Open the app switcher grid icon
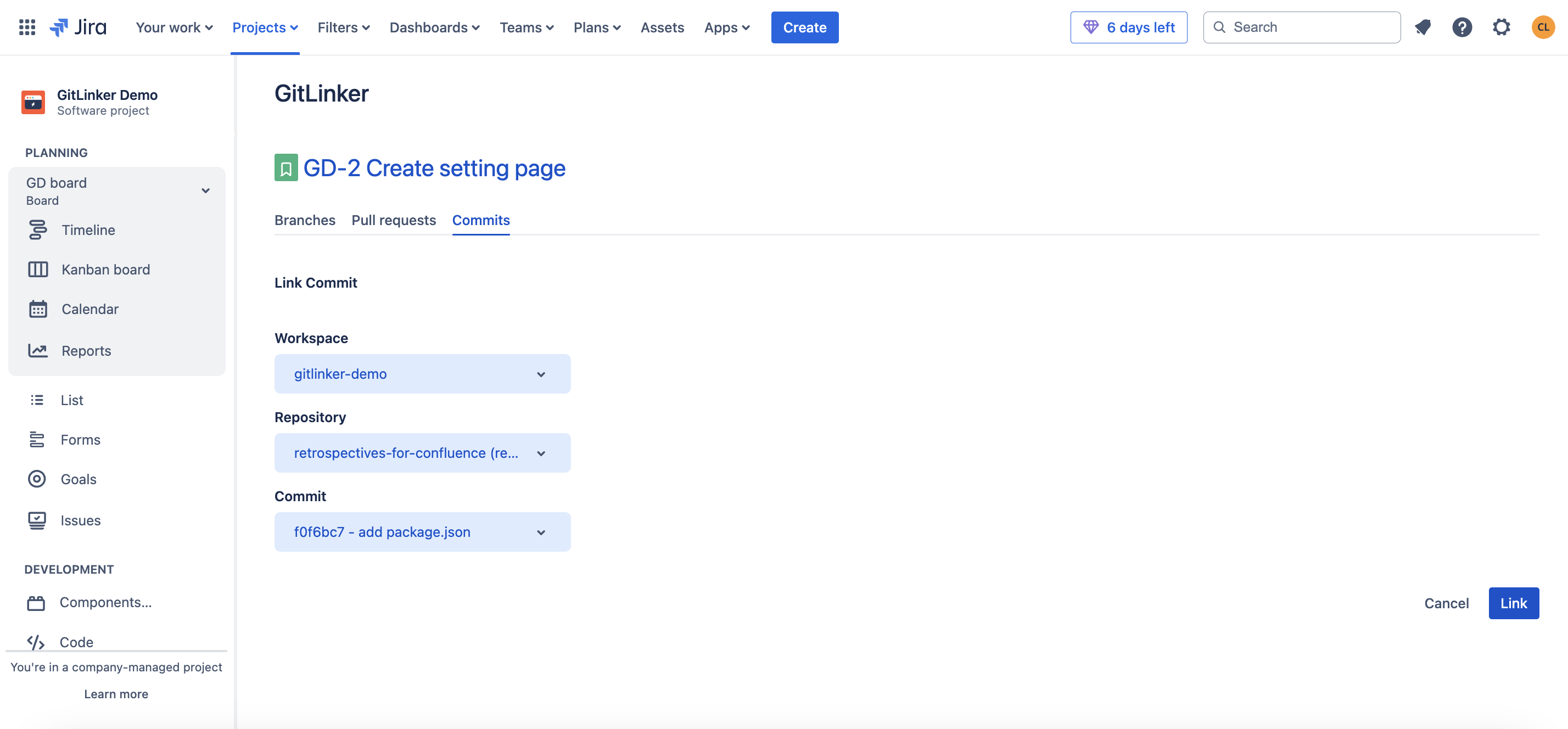The height and width of the screenshot is (729, 1568). [x=27, y=27]
